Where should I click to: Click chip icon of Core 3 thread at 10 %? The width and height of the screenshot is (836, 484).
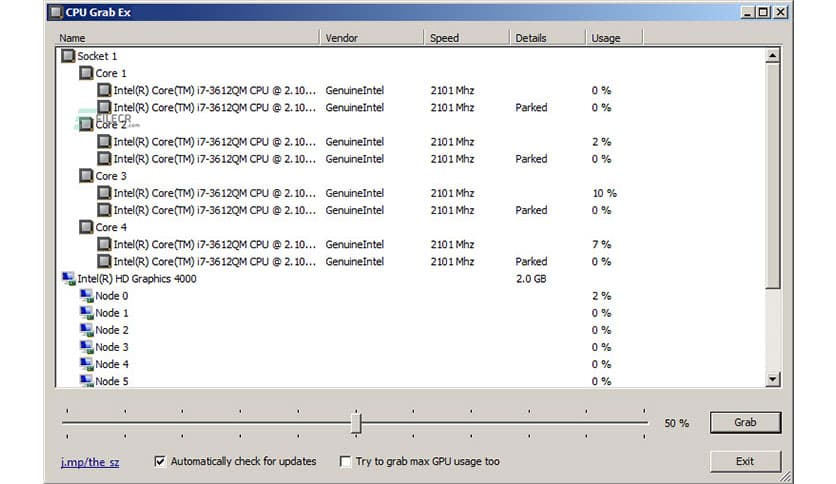coord(104,193)
